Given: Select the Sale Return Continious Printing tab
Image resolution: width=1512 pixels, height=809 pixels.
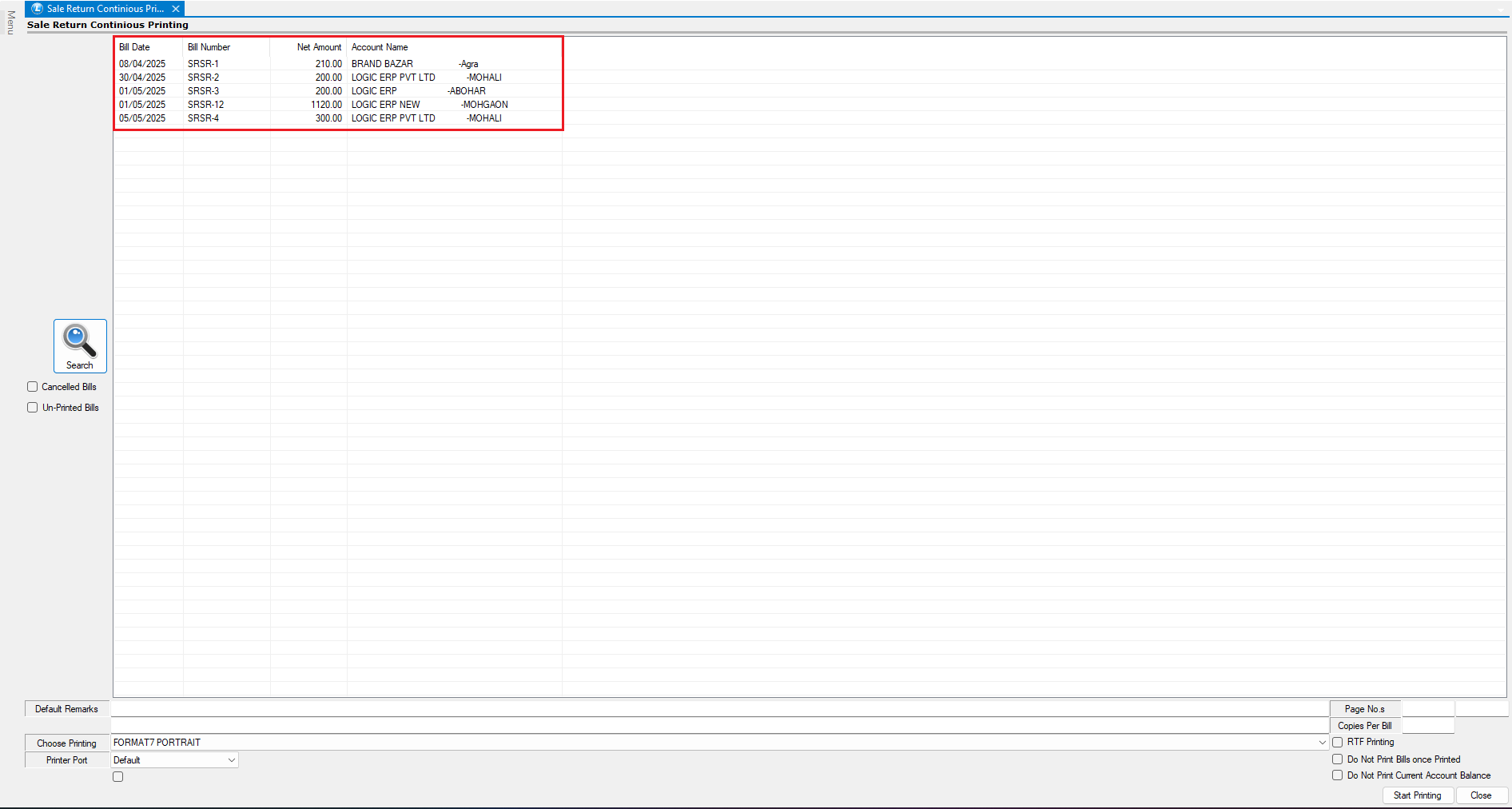Looking at the screenshot, I should pos(105,9).
